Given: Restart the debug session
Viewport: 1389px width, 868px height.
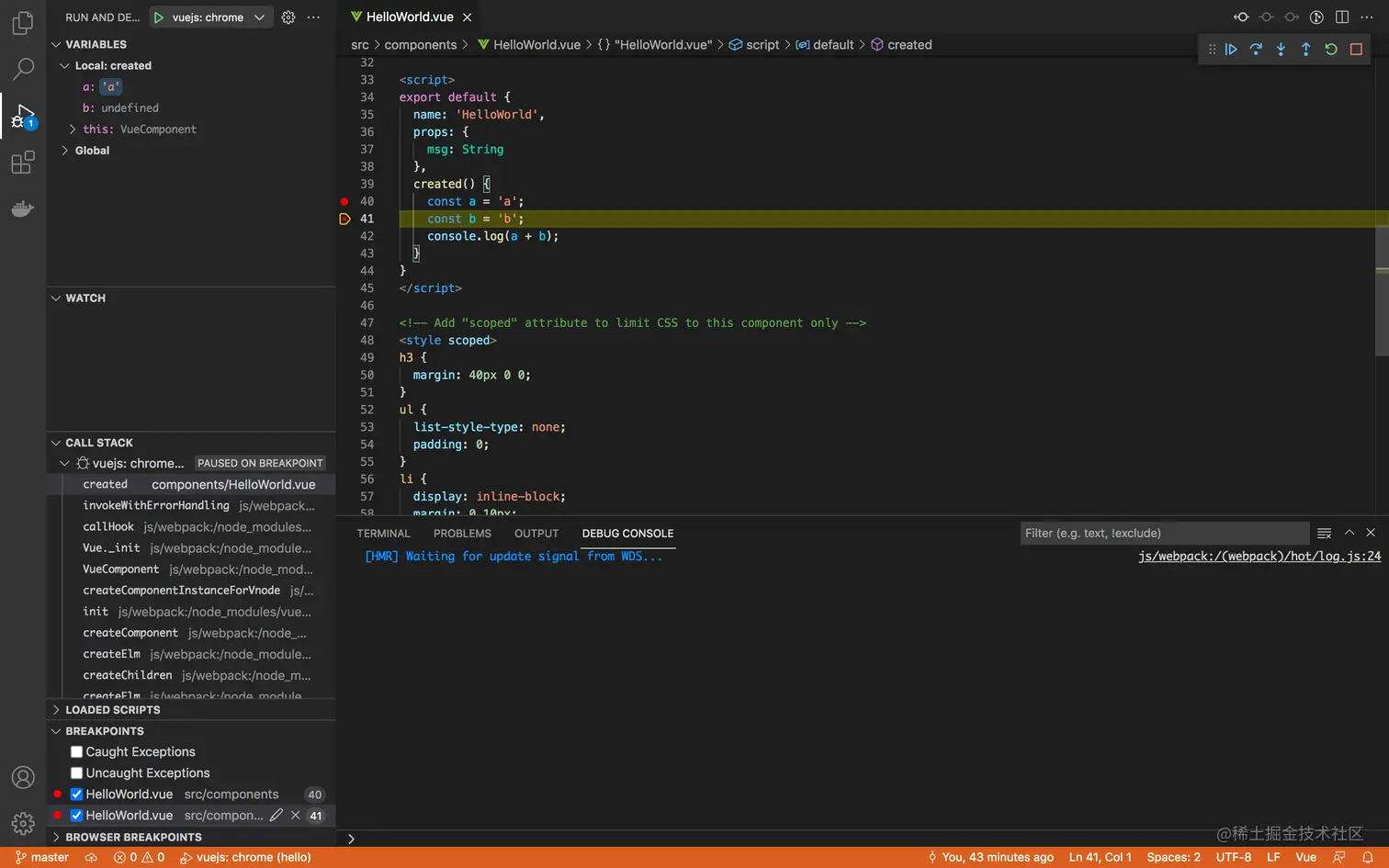Looking at the screenshot, I should 1331,50.
